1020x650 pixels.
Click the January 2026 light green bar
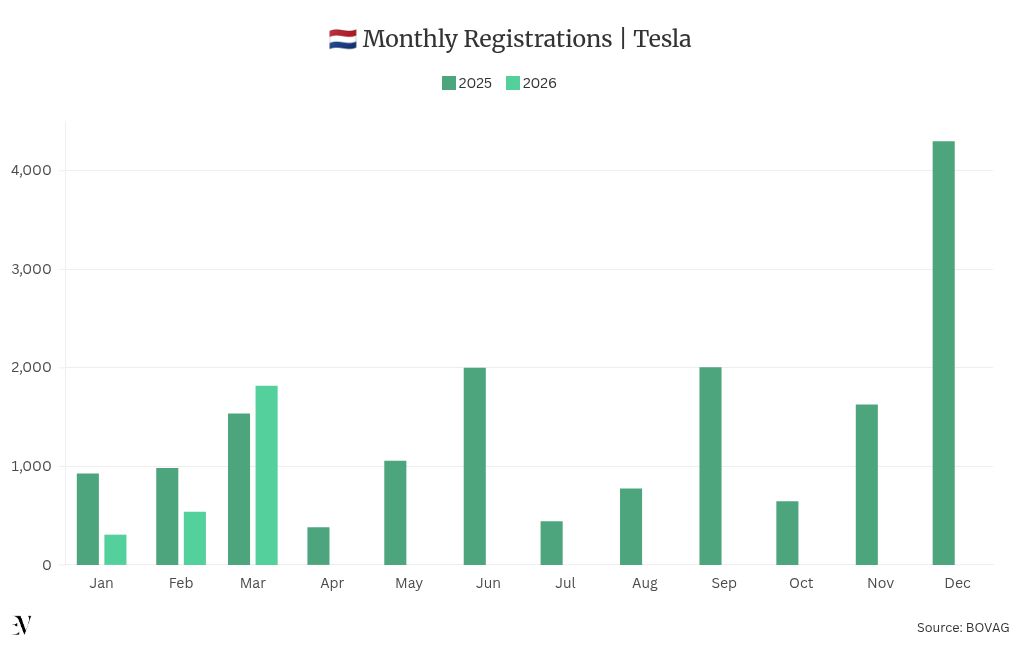[115, 549]
